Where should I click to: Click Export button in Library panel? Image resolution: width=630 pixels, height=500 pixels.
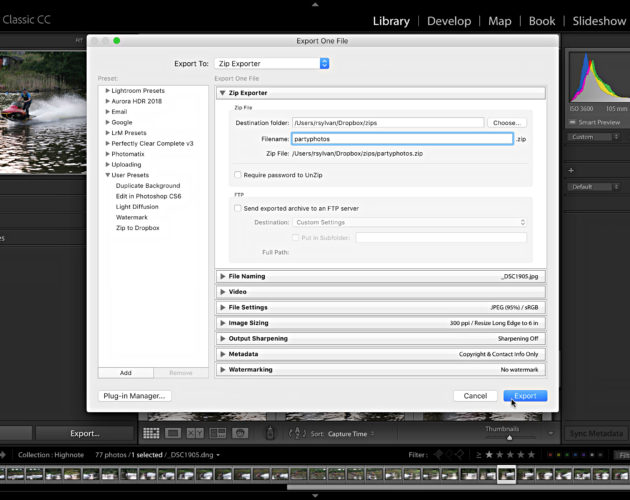tap(84, 433)
